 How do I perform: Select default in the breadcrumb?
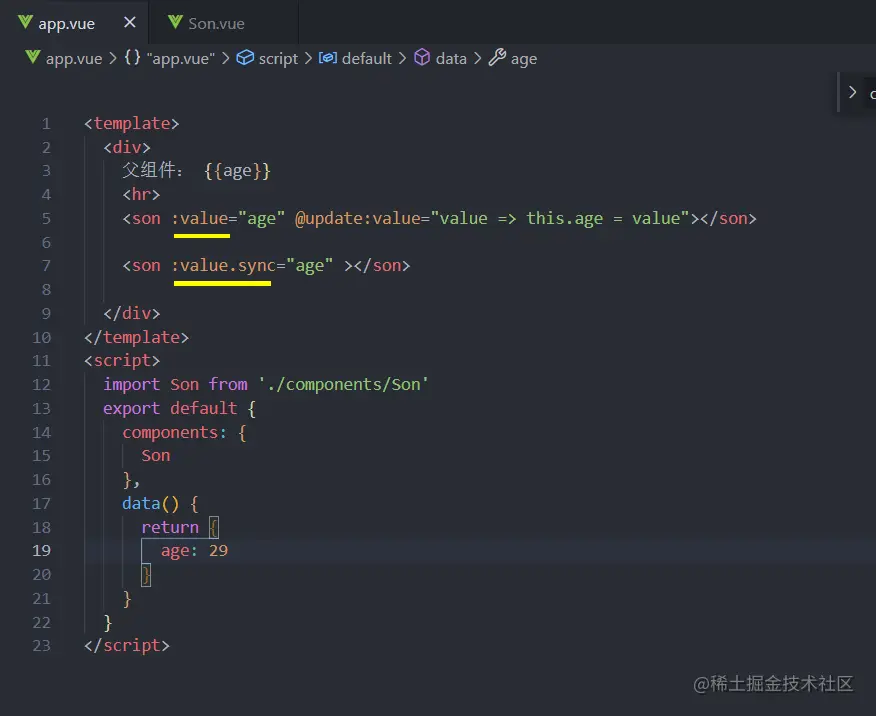[366, 59]
